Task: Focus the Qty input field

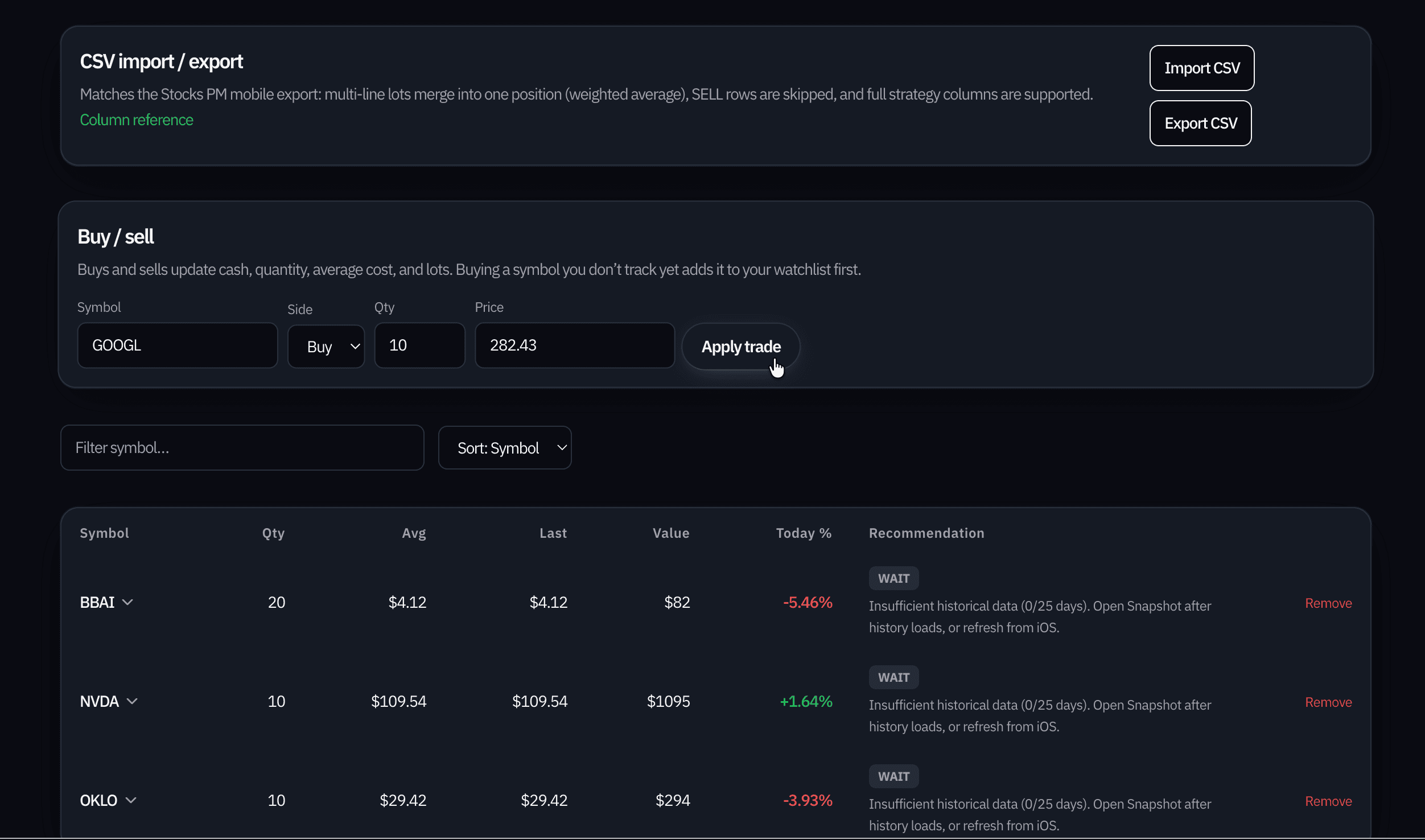Action: pos(420,345)
